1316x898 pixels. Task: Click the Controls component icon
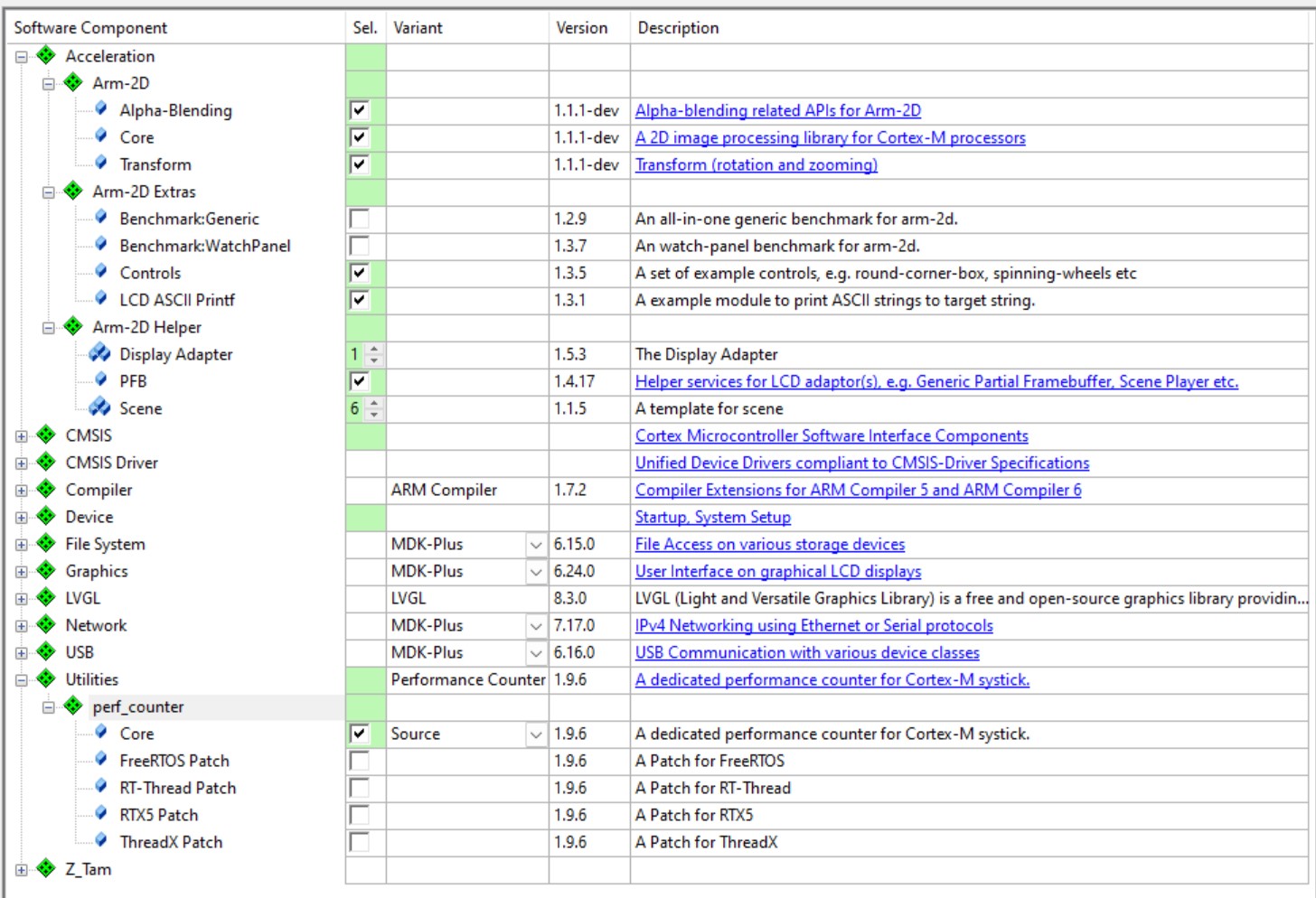101,272
